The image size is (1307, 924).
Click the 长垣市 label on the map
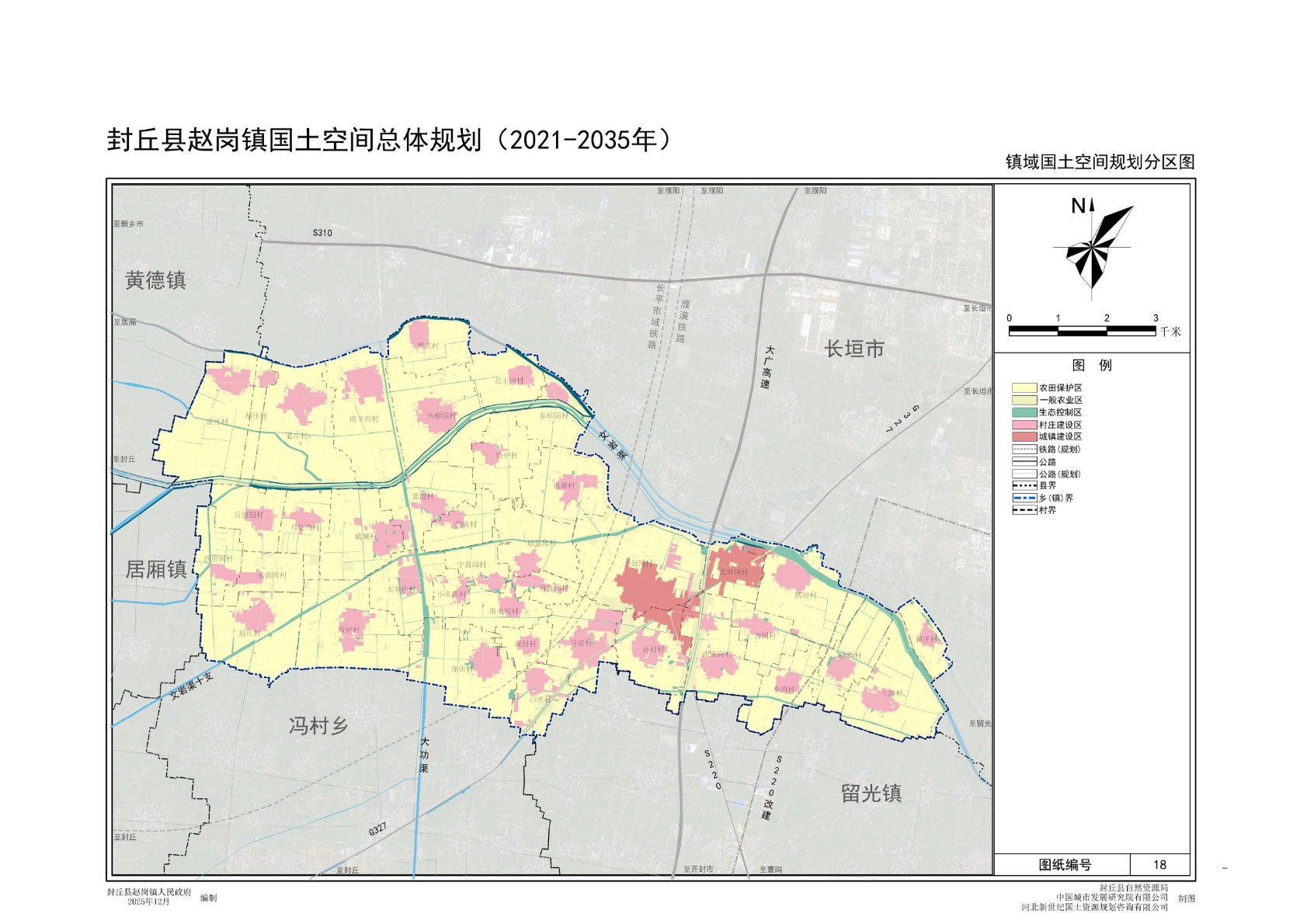coord(854,349)
